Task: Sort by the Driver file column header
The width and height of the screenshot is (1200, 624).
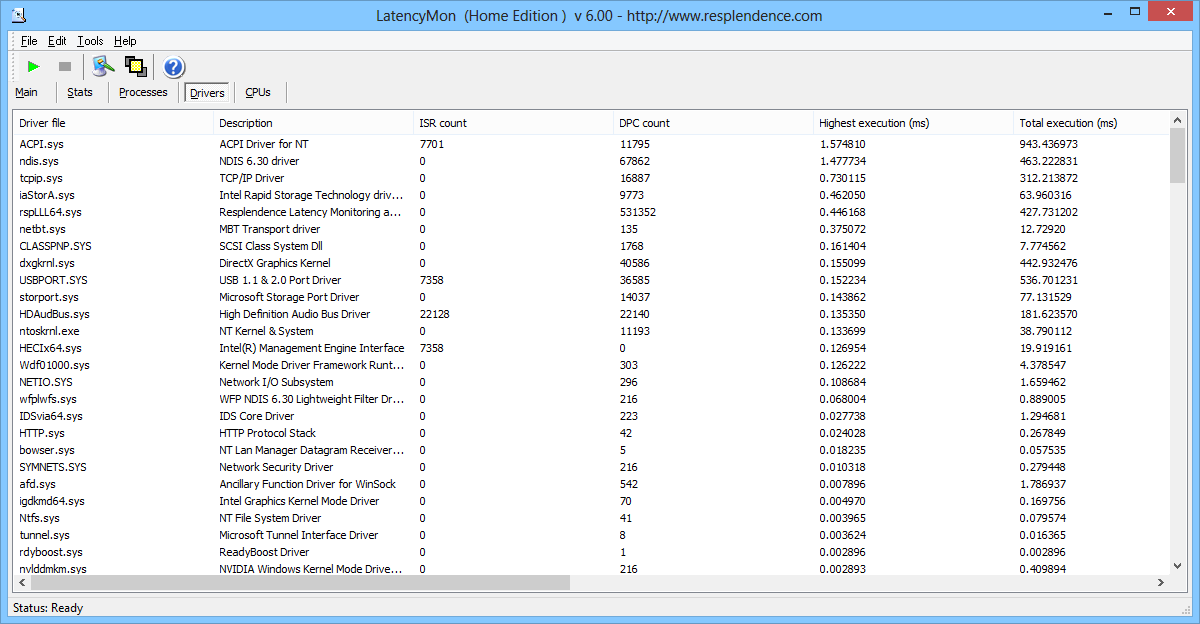Action: point(114,123)
